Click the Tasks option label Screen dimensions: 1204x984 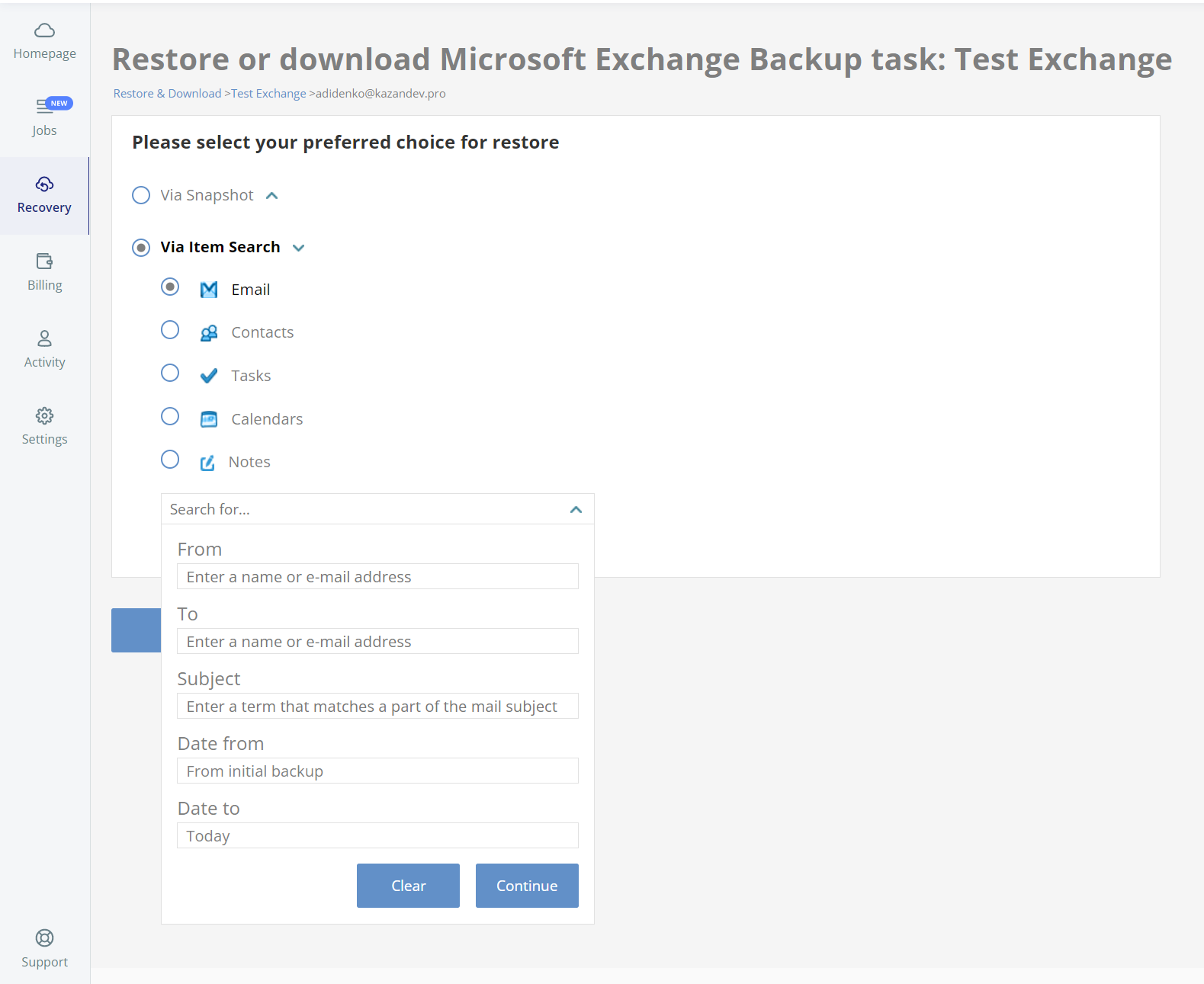251,376
